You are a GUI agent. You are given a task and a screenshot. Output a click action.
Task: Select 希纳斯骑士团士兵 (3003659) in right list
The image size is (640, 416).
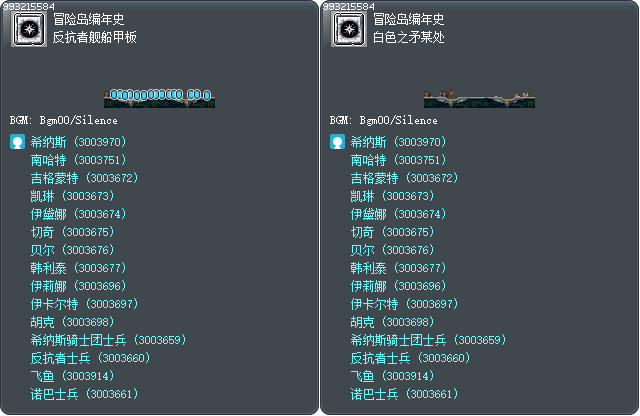coord(429,340)
